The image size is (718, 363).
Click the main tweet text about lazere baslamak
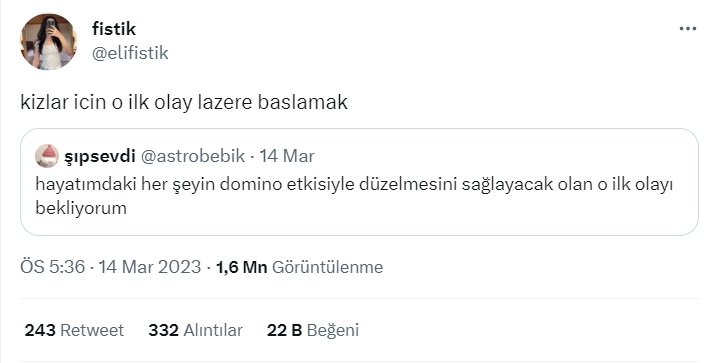(184, 103)
